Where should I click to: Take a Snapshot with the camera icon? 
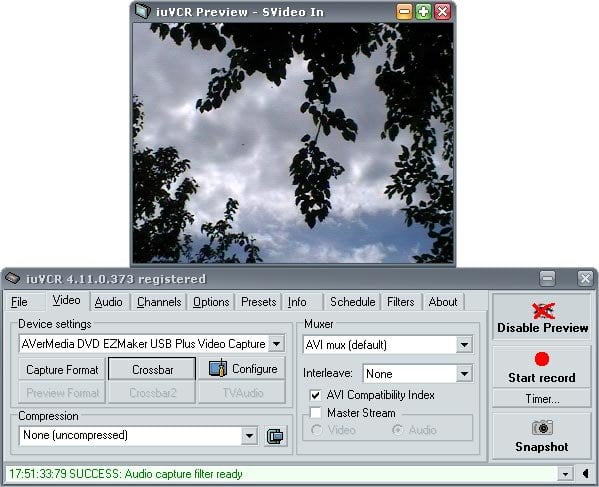(x=542, y=427)
